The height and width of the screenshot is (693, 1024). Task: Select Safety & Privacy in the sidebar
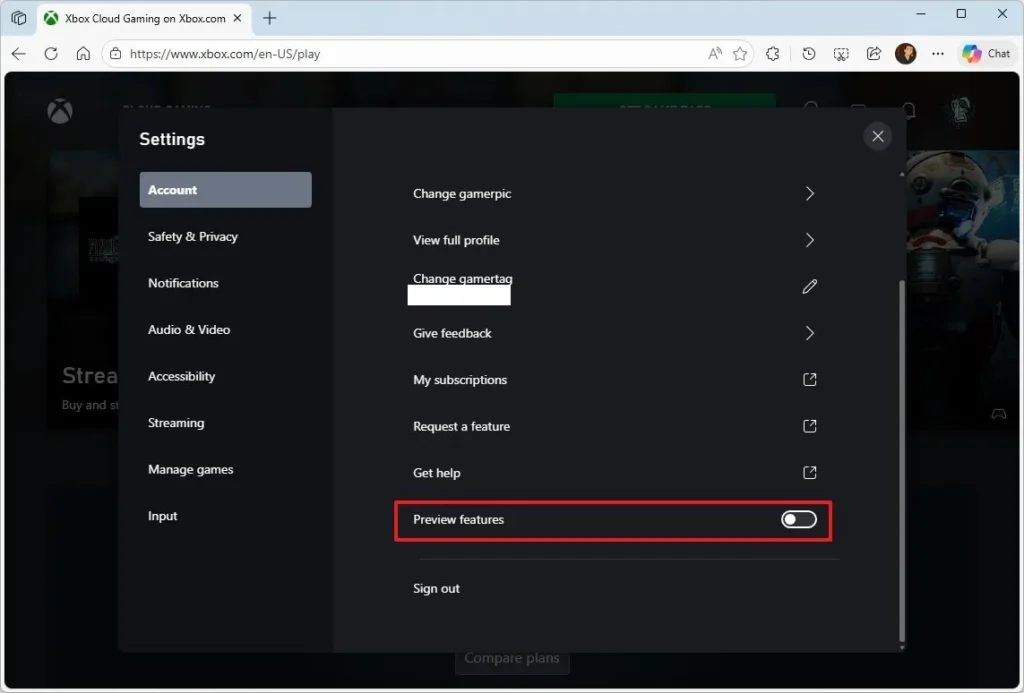coord(192,237)
